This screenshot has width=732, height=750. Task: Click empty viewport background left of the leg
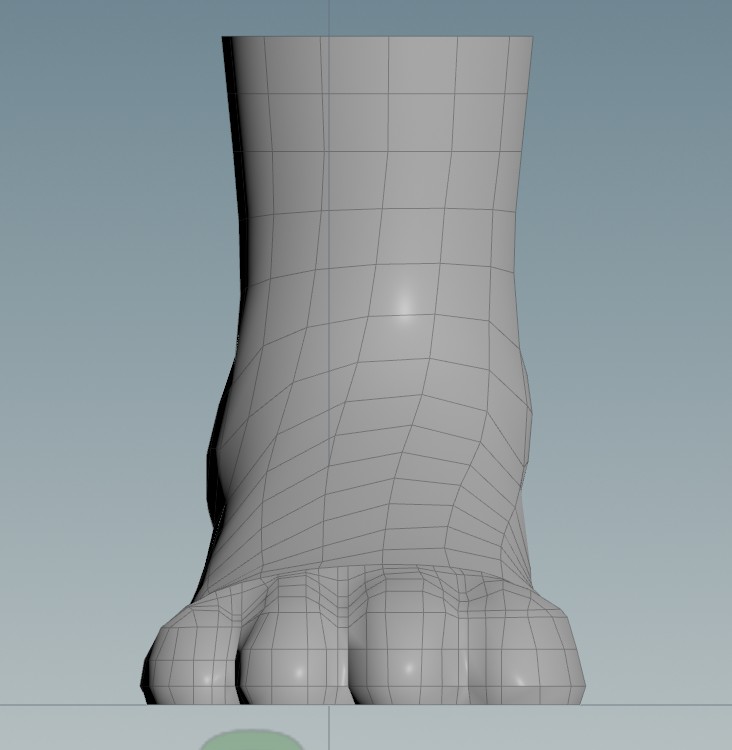pyautogui.click(x=100, y=300)
